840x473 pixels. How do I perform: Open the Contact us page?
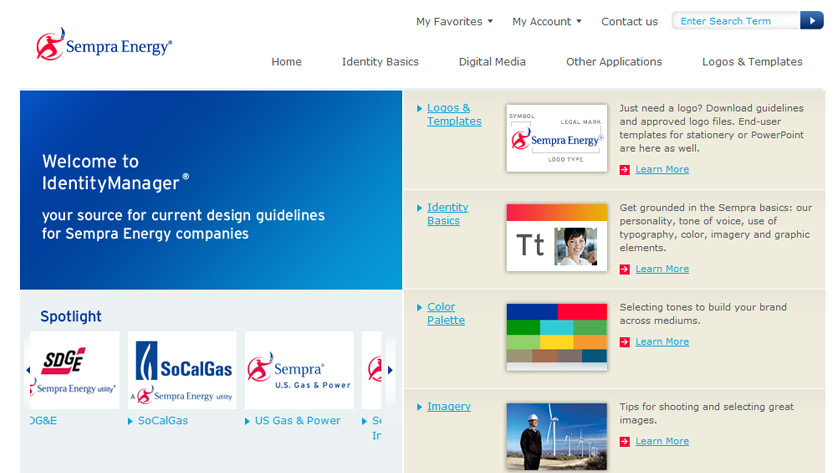(x=629, y=21)
